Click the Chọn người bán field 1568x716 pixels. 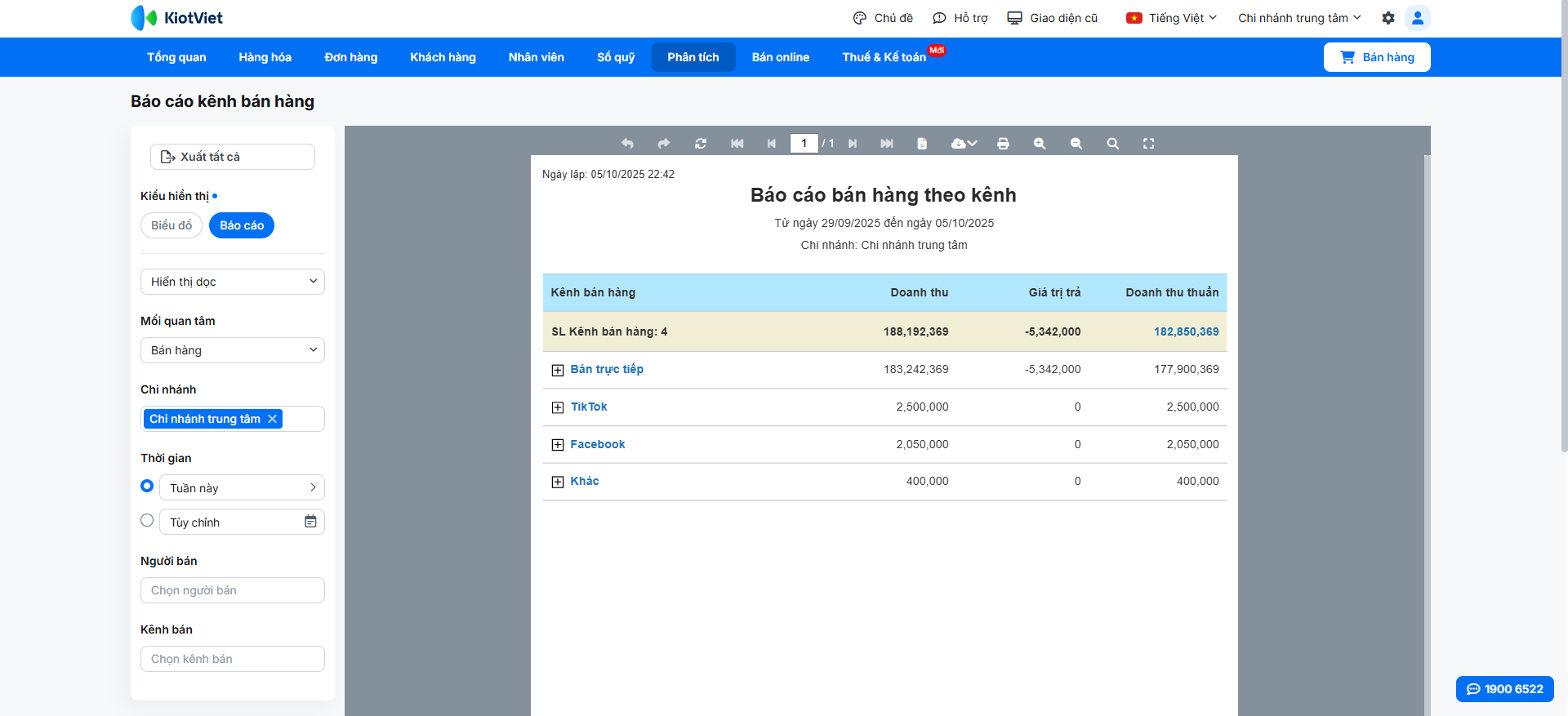point(233,590)
